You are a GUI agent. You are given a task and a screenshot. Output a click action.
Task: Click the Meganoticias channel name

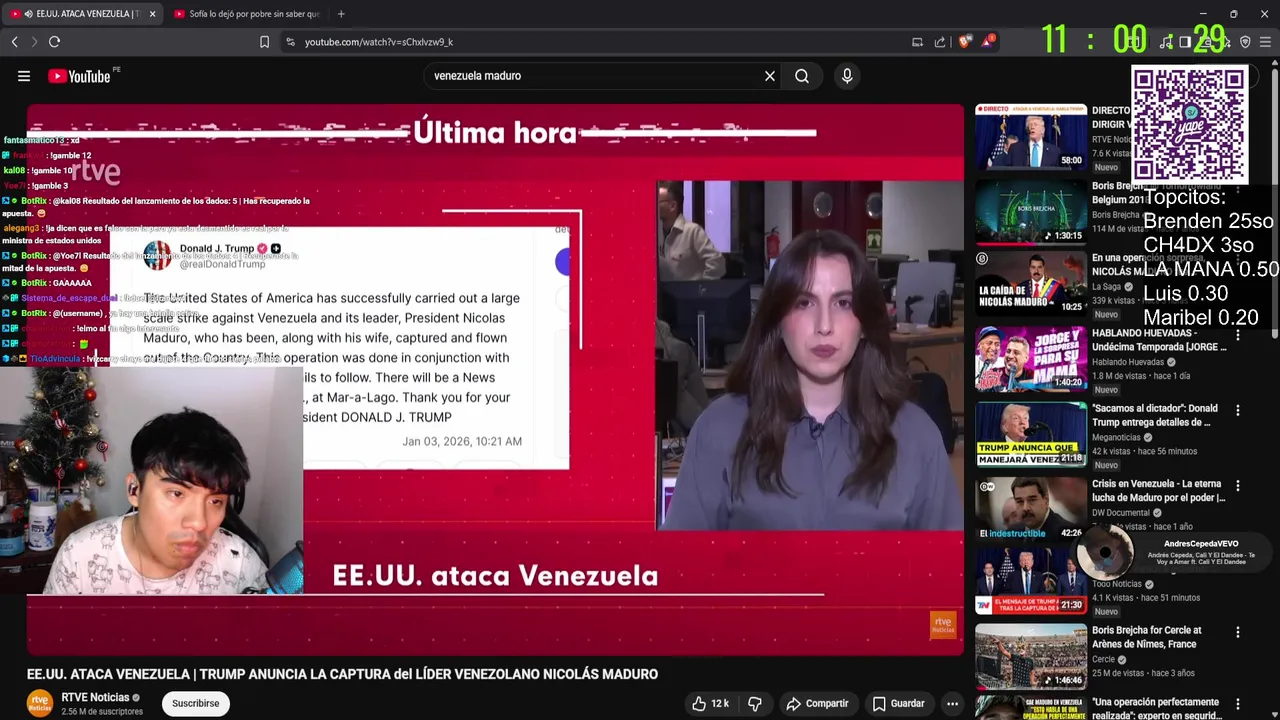click(x=1118, y=437)
